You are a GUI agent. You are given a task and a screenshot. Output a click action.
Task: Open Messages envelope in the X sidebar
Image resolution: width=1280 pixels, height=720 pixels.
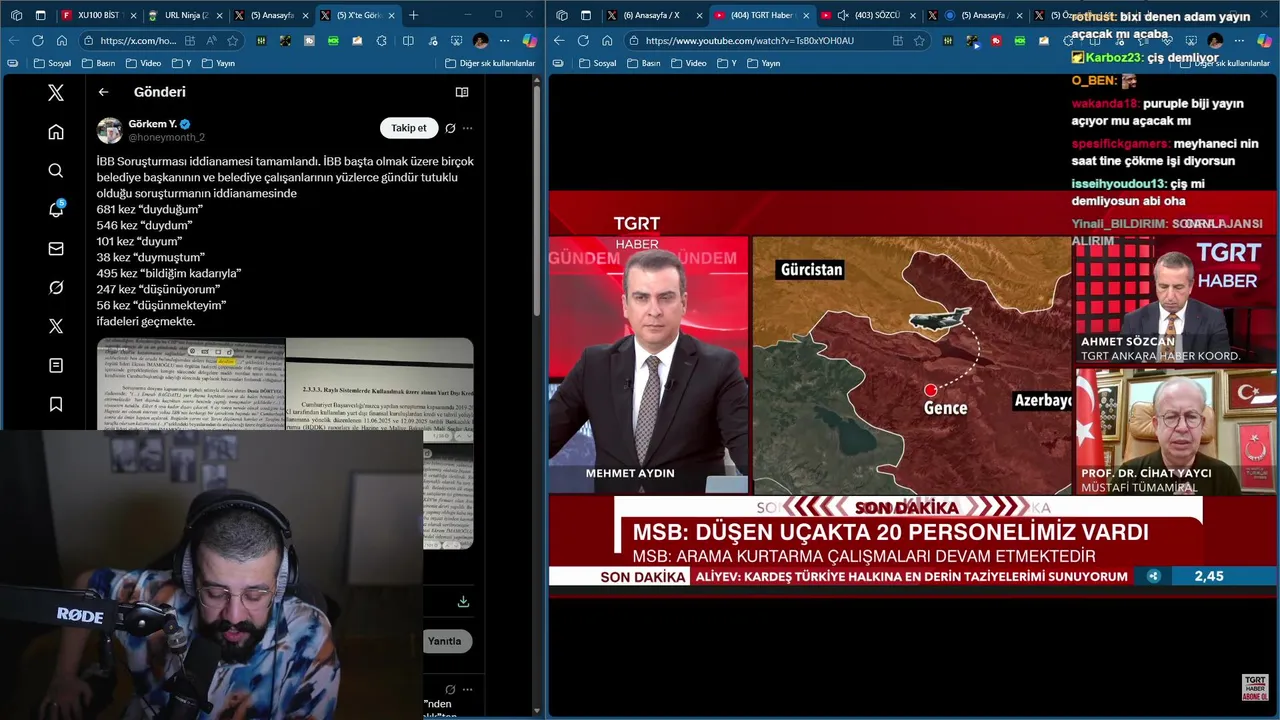[56, 248]
